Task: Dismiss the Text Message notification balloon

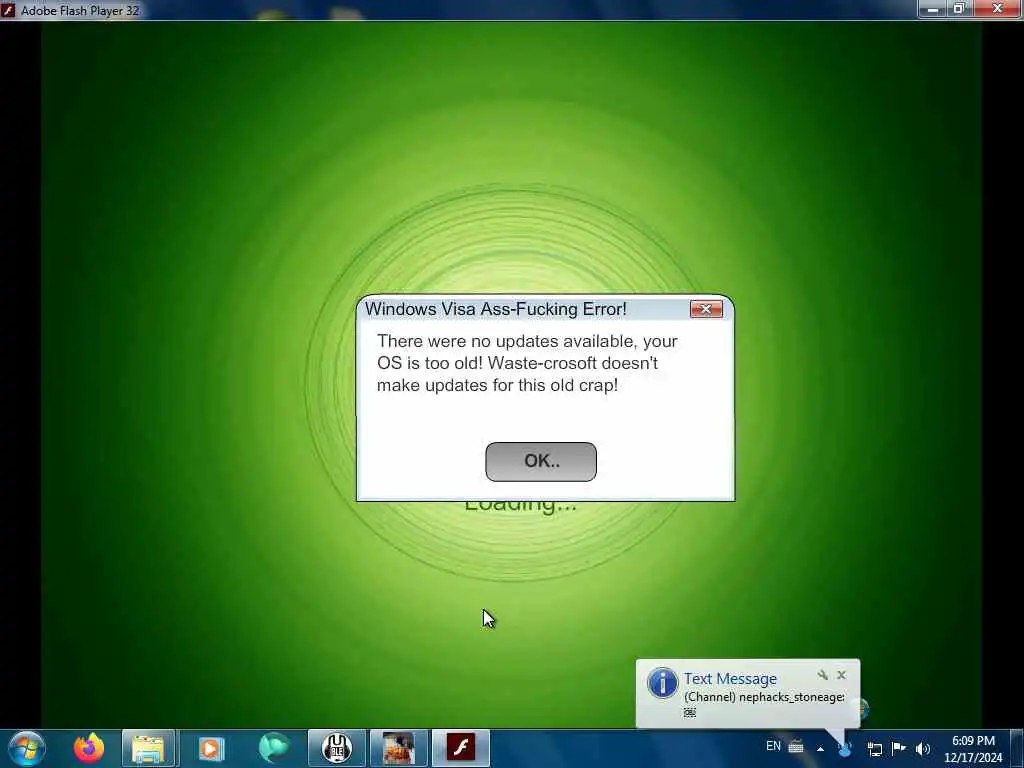Action: [x=842, y=675]
